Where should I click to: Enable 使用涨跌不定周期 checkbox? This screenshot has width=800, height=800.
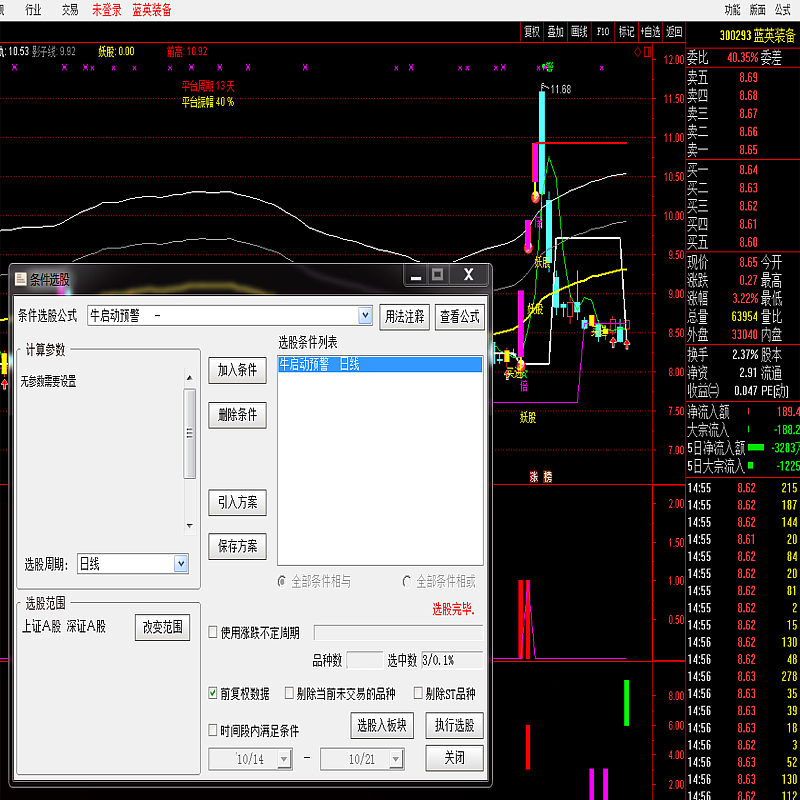click(x=212, y=633)
